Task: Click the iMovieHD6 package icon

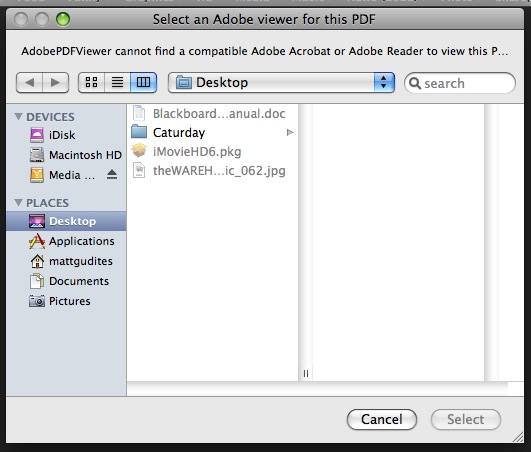Action: point(139,151)
